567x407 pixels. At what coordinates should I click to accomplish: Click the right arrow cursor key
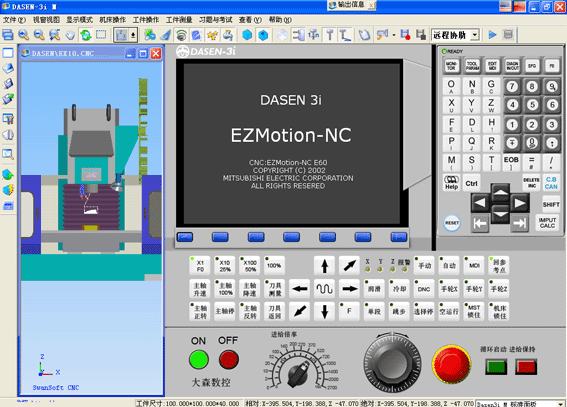pos(520,203)
